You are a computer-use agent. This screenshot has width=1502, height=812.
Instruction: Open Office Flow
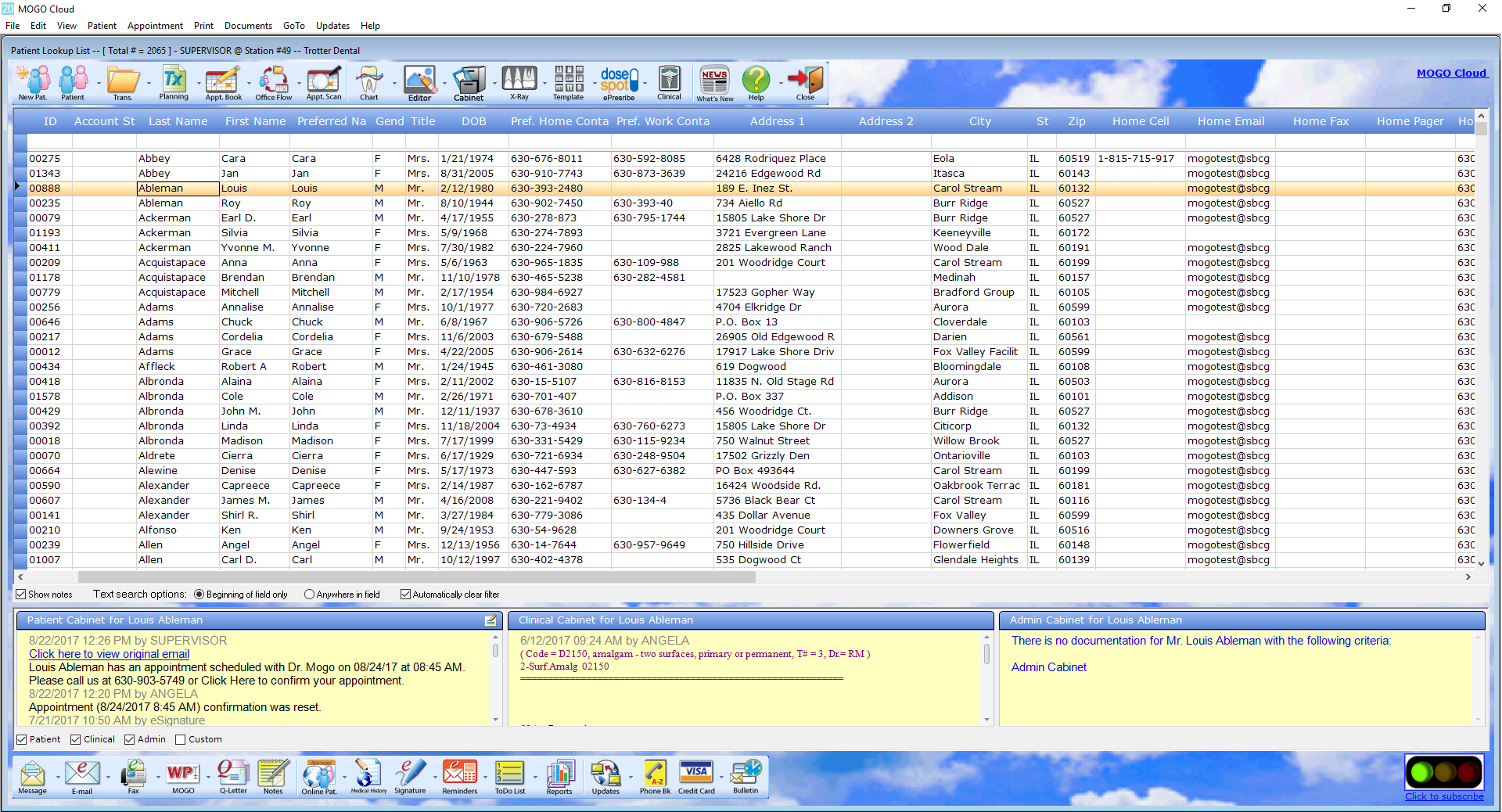pyautogui.click(x=273, y=83)
